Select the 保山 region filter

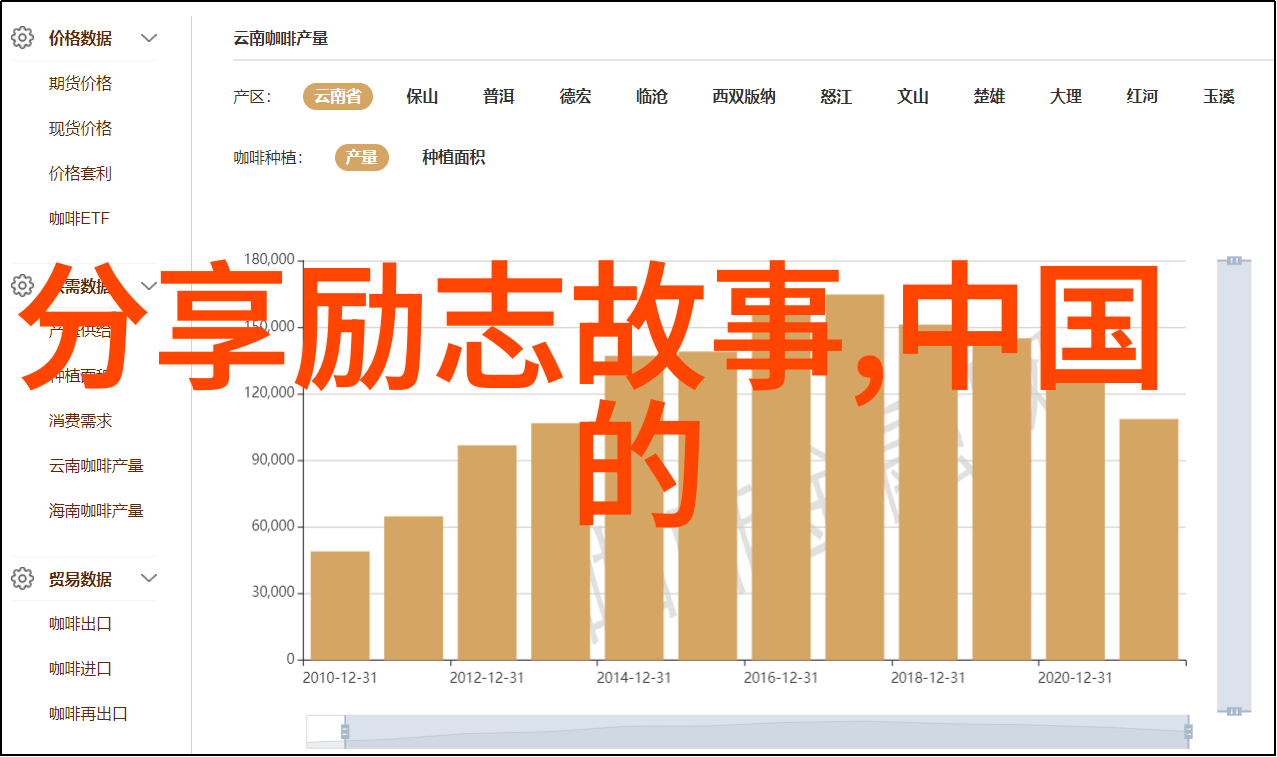tap(422, 97)
